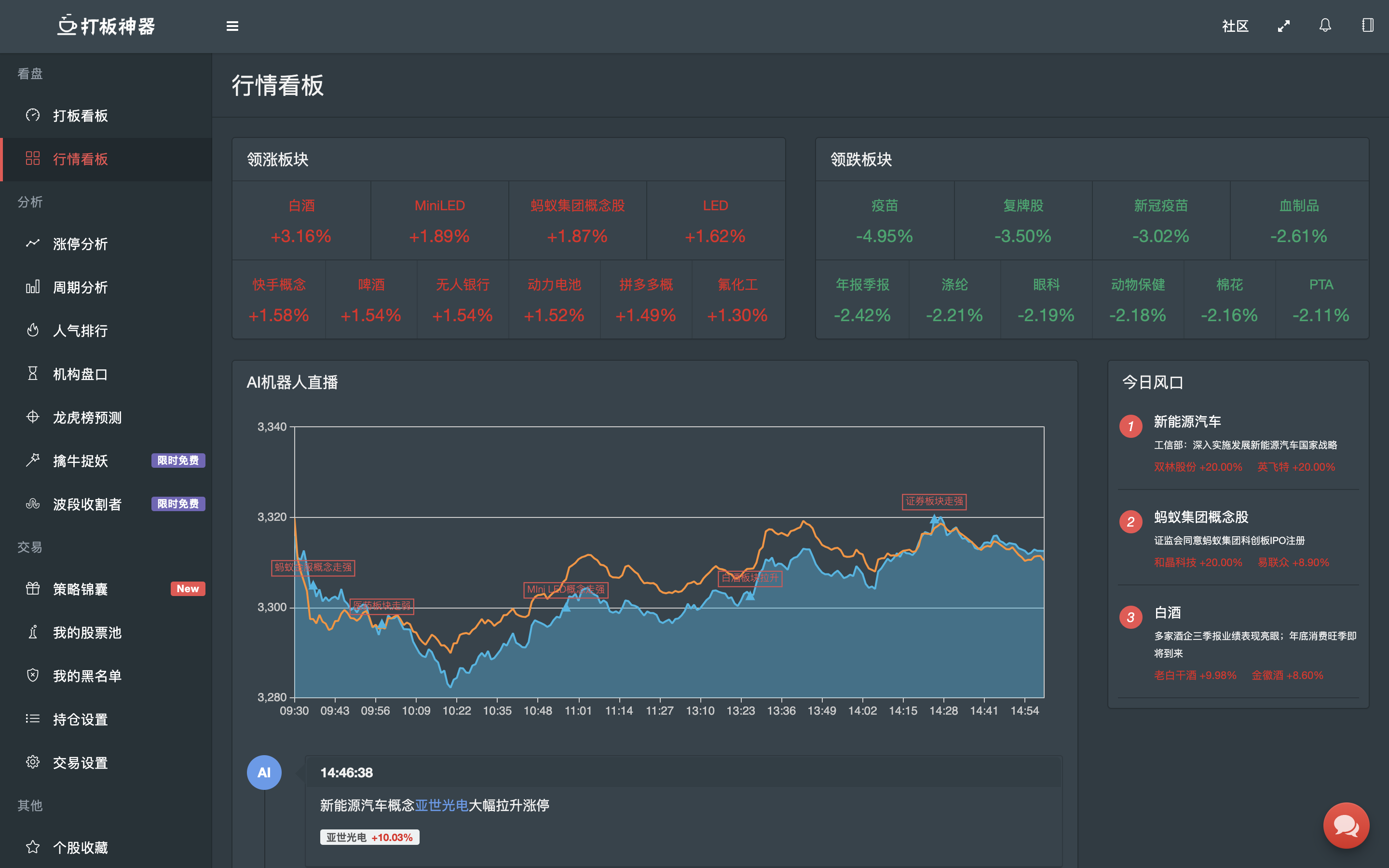Select 涨停分析 menu item
The width and height of the screenshot is (1389, 868).
81,244
